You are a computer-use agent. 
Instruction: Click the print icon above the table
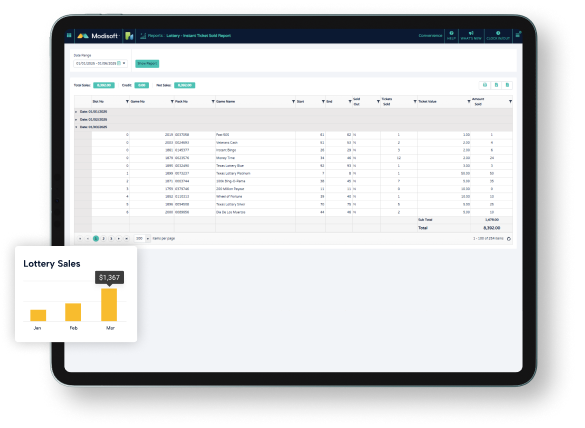coord(485,85)
